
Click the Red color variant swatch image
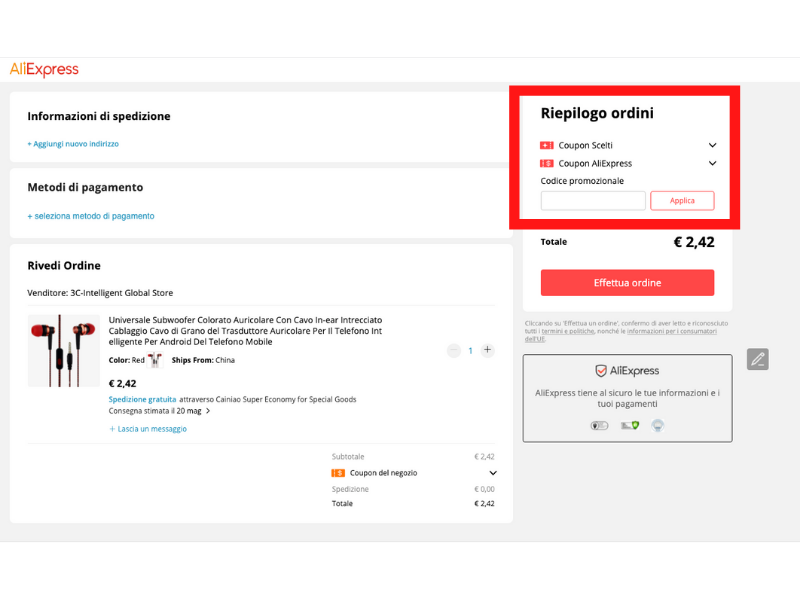click(x=155, y=360)
